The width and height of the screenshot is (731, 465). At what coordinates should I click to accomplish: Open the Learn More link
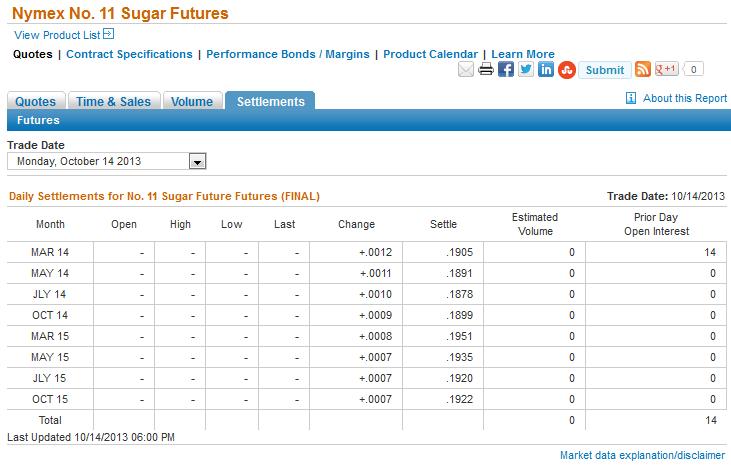(x=523, y=54)
